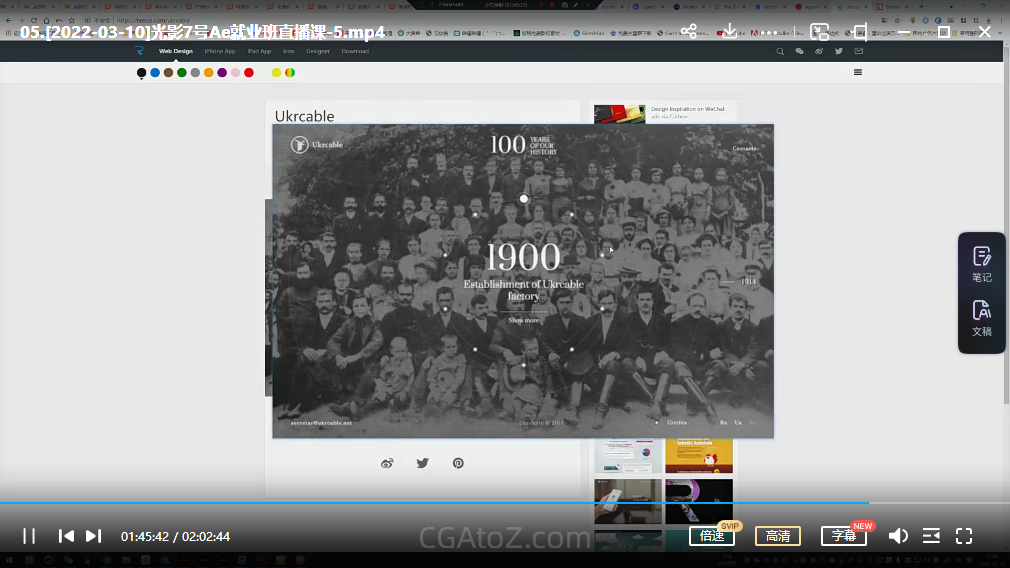
Task: Open the 笔记 notes panel
Action: click(x=982, y=264)
